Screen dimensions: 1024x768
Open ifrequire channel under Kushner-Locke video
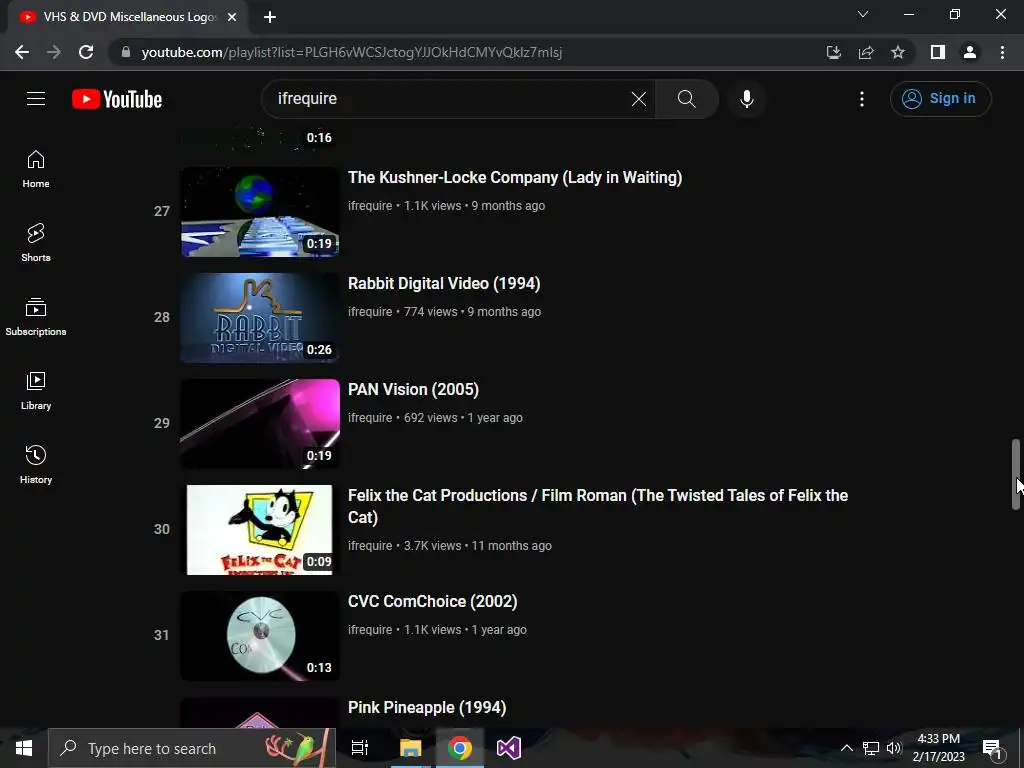click(370, 206)
